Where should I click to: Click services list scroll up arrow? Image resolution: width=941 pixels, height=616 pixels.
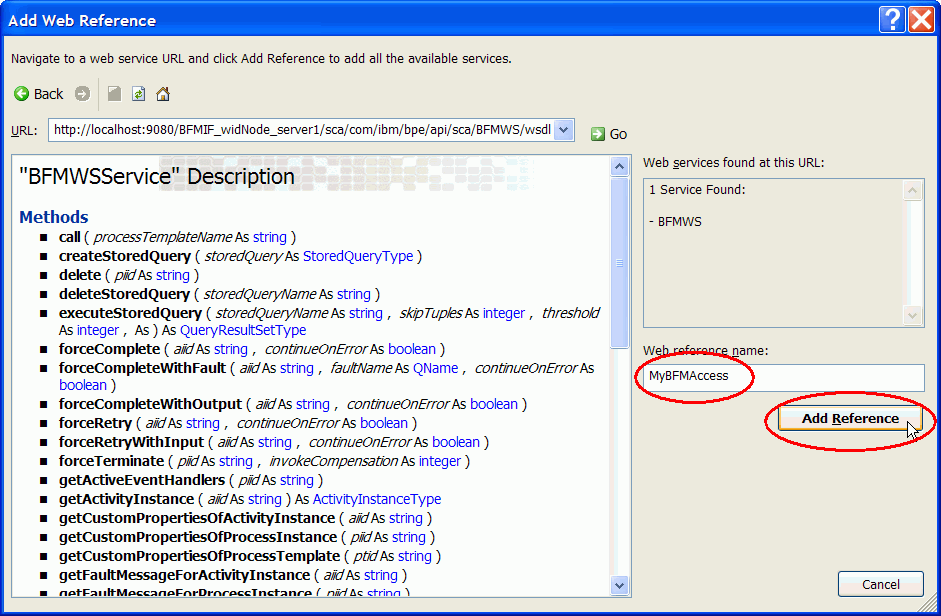click(912, 191)
